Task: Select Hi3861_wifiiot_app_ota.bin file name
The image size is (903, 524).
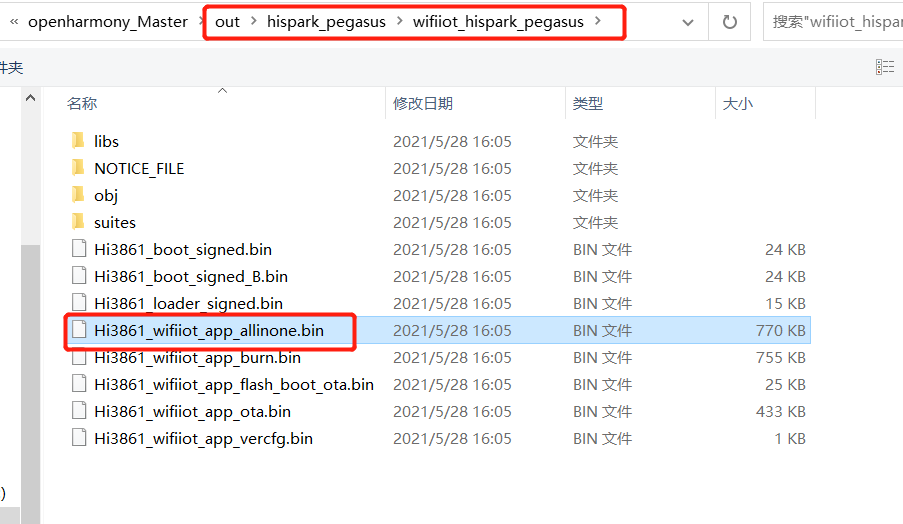Action: point(192,412)
